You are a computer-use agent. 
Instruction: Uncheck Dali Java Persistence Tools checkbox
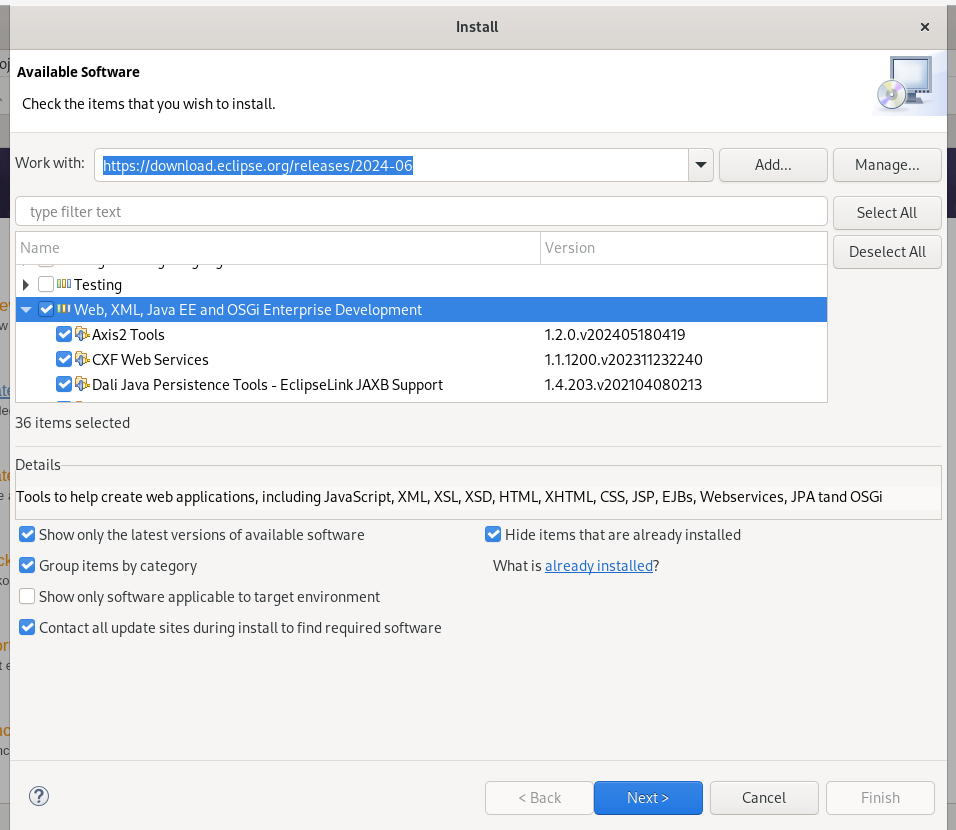(63, 384)
